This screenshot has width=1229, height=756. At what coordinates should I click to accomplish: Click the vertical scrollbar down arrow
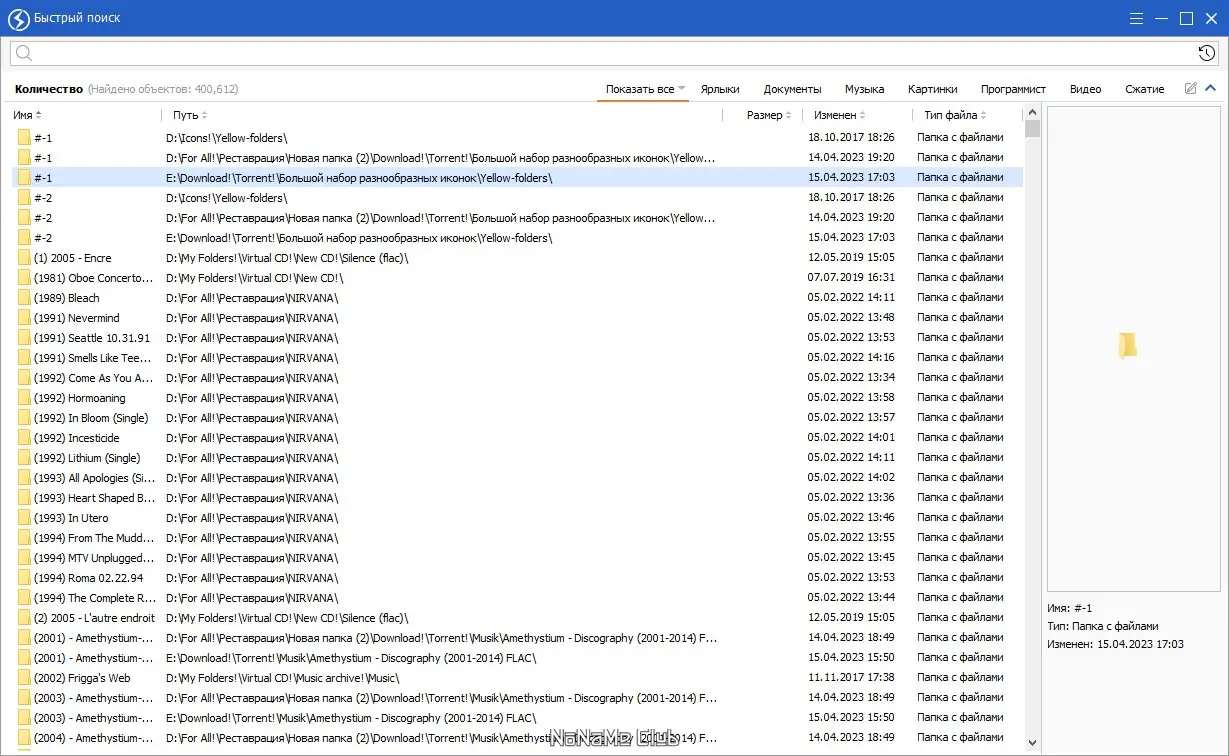(x=1032, y=744)
